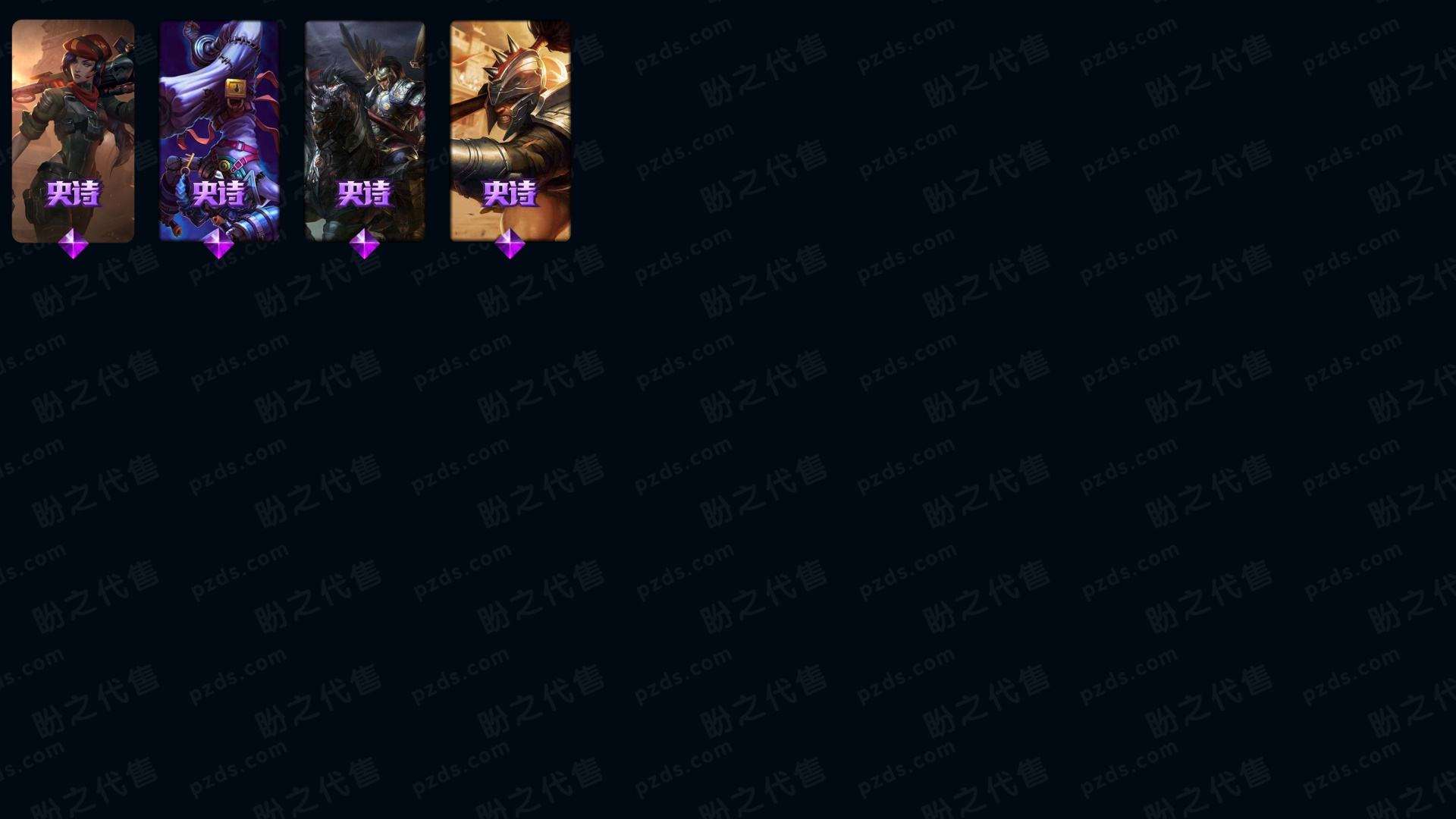
Task: Open the purple stitched-giant skin card
Action: point(219,130)
